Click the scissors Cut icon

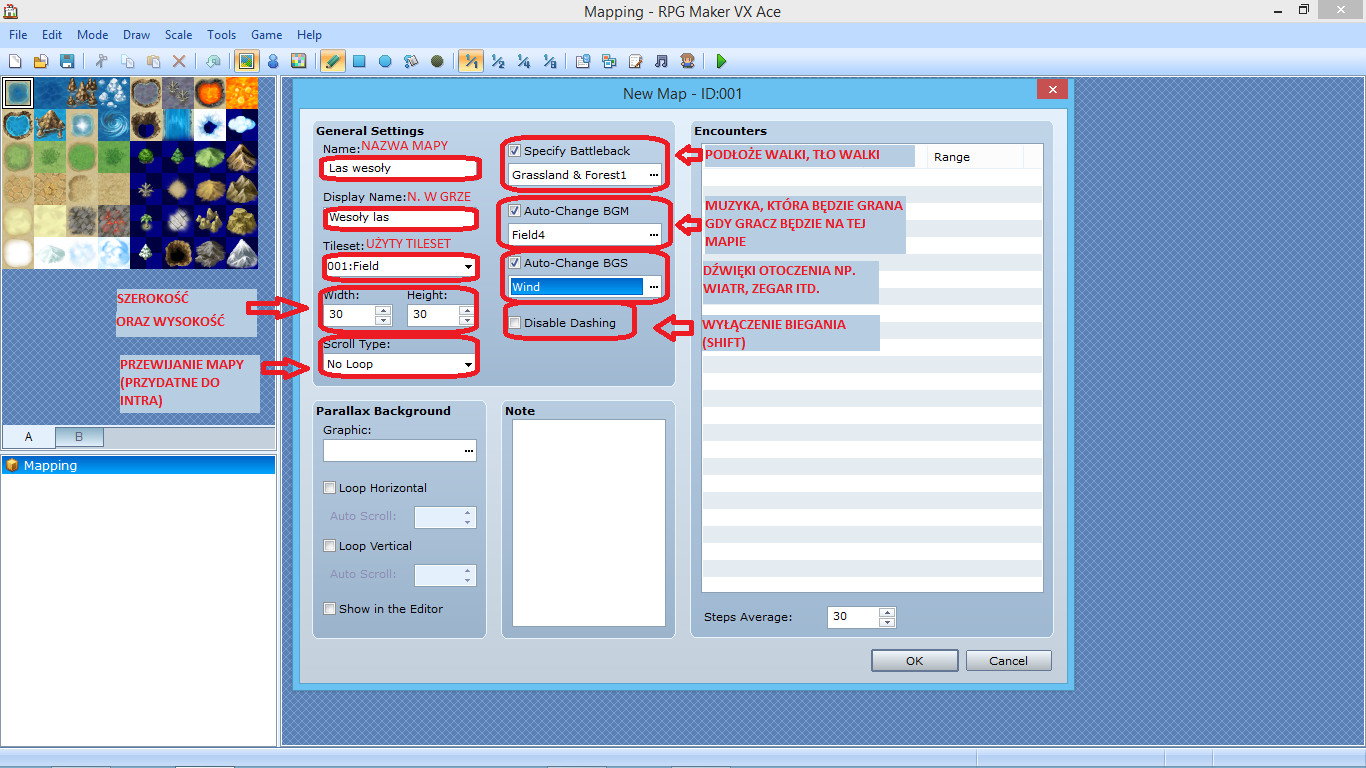click(101, 61)
